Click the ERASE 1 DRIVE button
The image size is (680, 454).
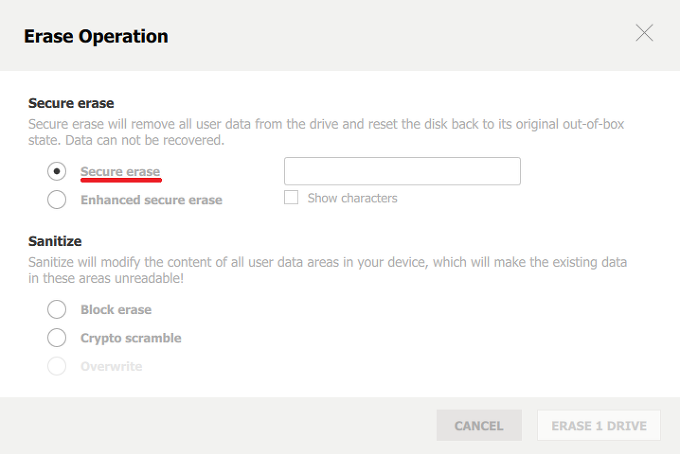pos(599,425)
